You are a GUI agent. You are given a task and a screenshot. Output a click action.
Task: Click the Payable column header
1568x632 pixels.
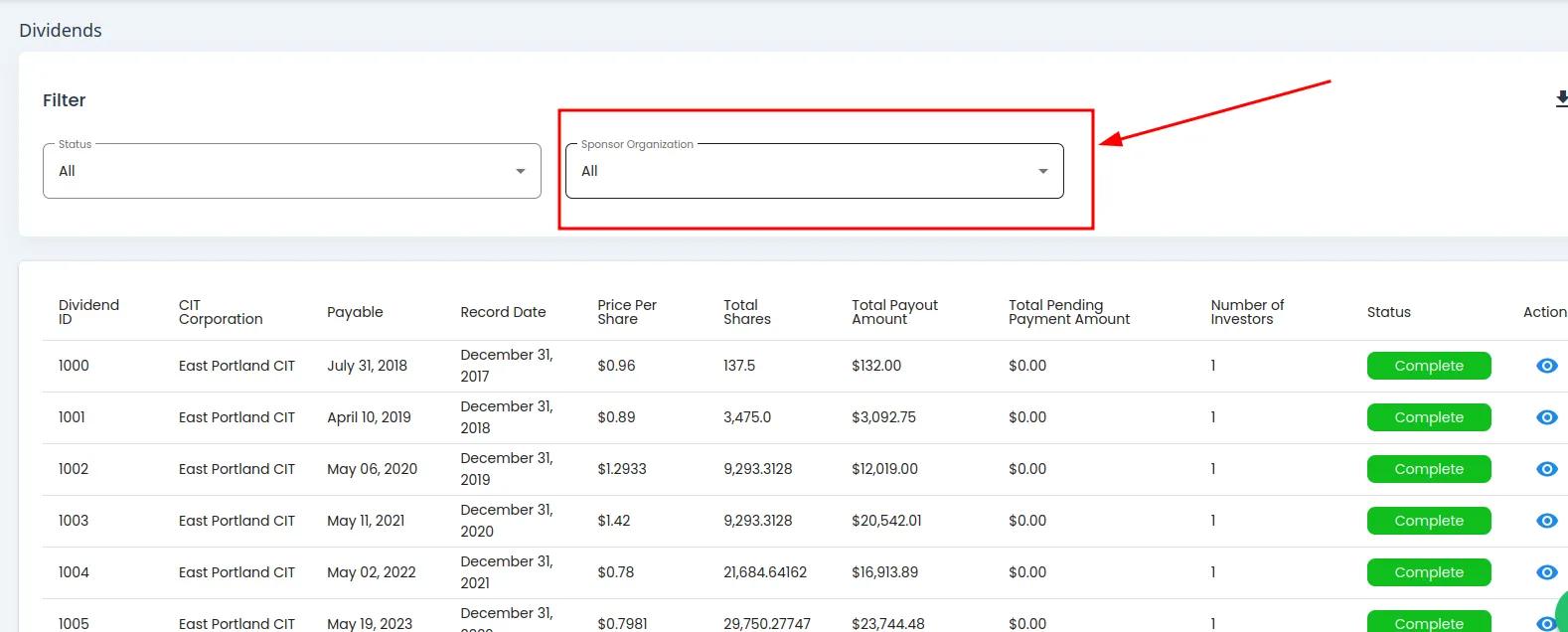(x=355, y=312)
